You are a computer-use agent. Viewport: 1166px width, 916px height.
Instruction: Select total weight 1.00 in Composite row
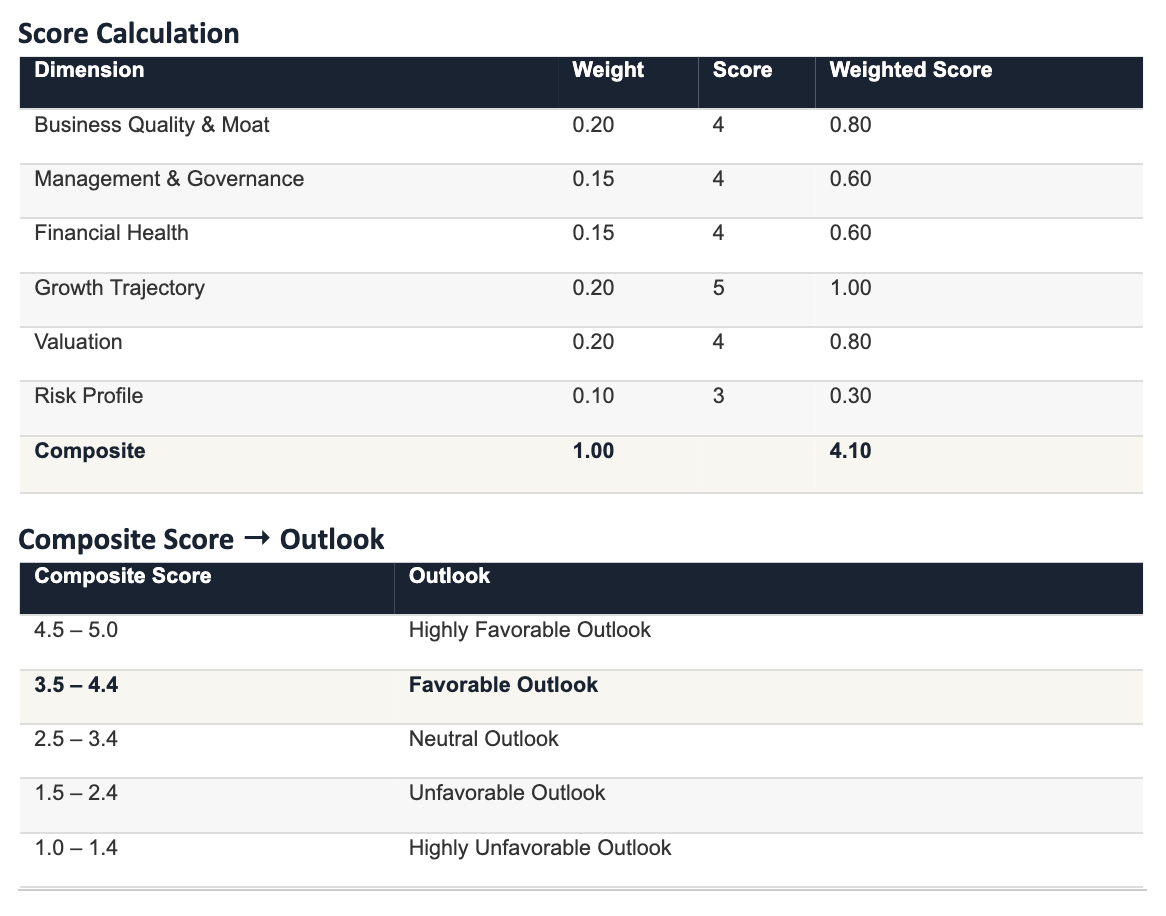tap(593, 451)
